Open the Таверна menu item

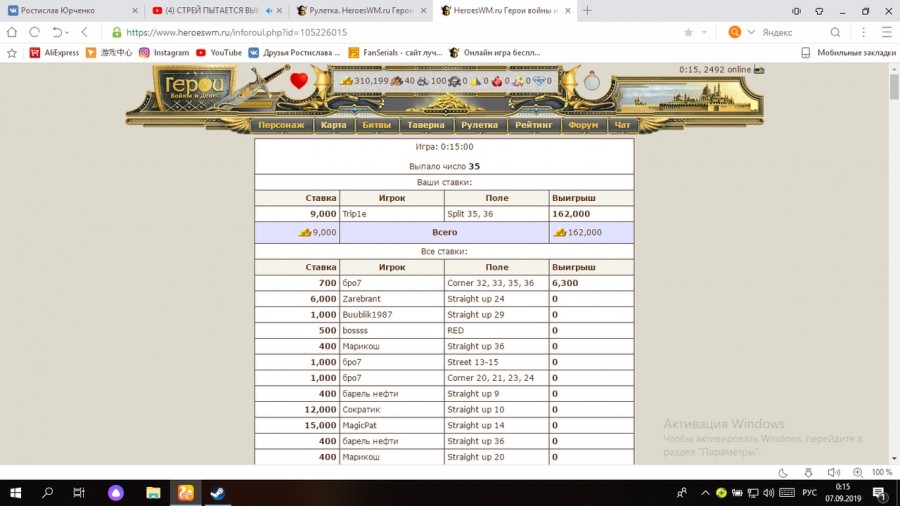[x=425, y=124]
